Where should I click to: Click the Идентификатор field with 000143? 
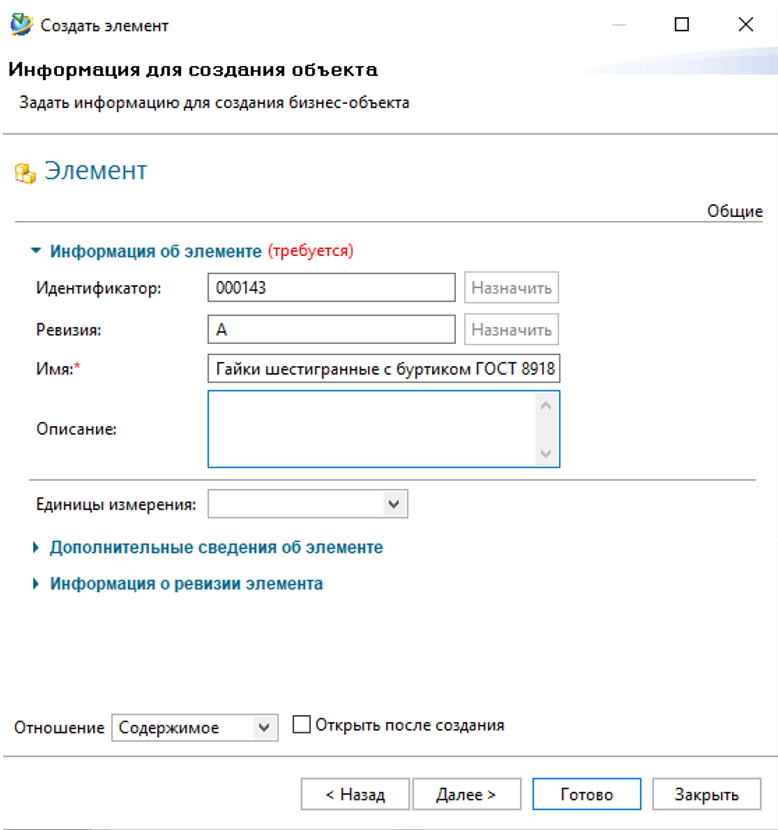tap(331, 287)
